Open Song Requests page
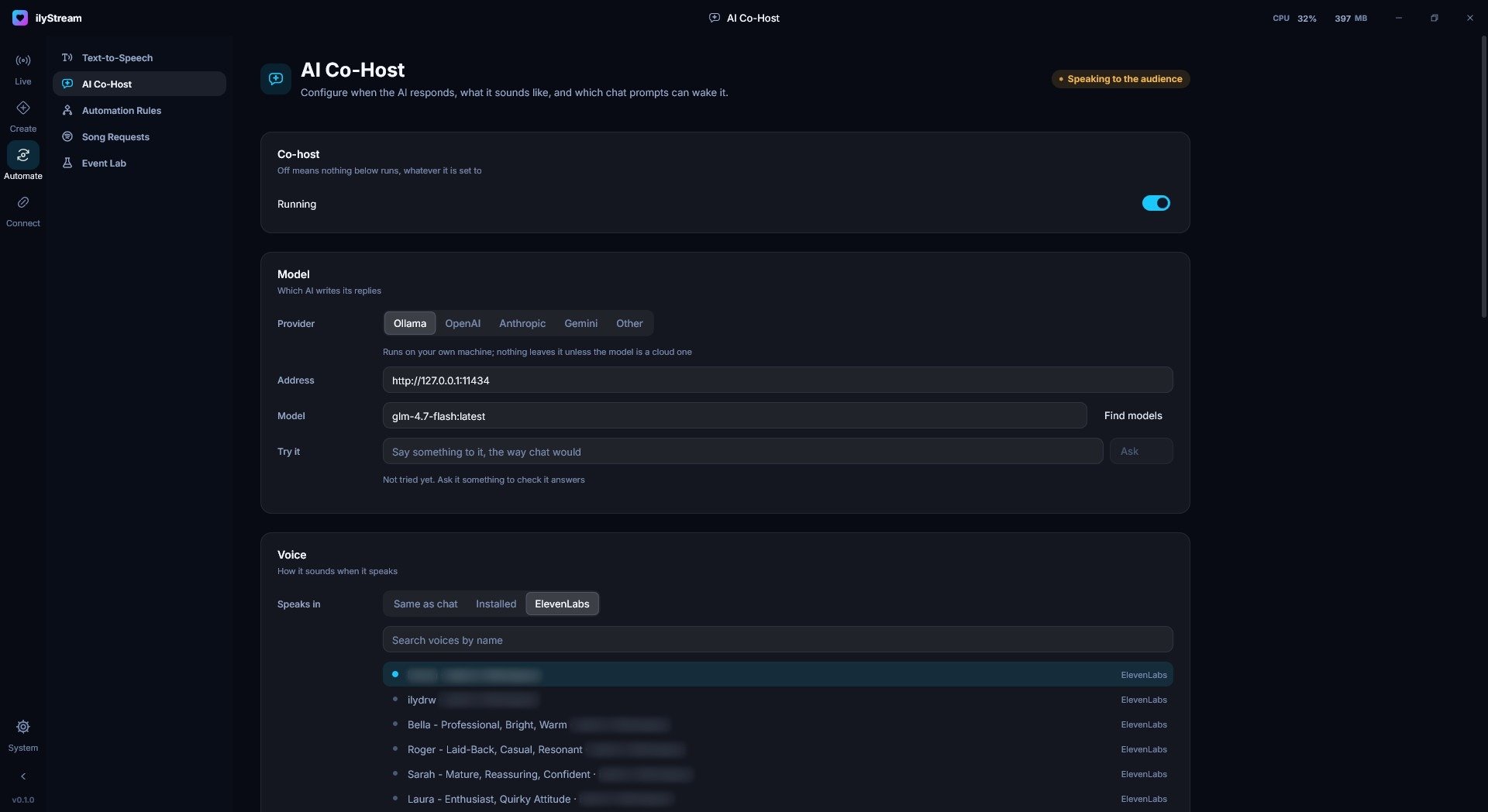 (139, 136)
